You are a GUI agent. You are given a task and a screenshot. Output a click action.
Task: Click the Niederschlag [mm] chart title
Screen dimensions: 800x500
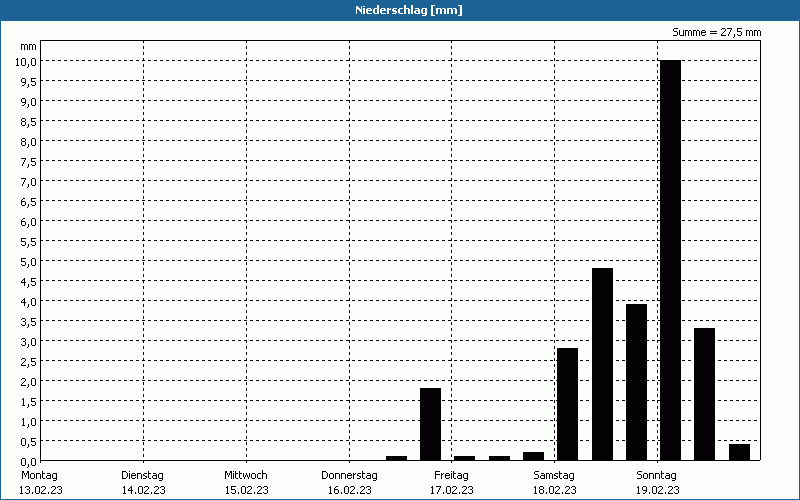point(409,10)
